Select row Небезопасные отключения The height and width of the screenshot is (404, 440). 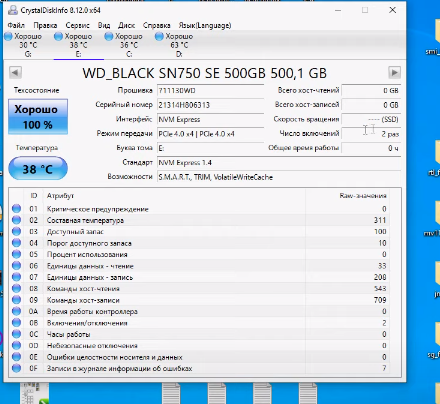pyautogui.click(x=199, y=345)
